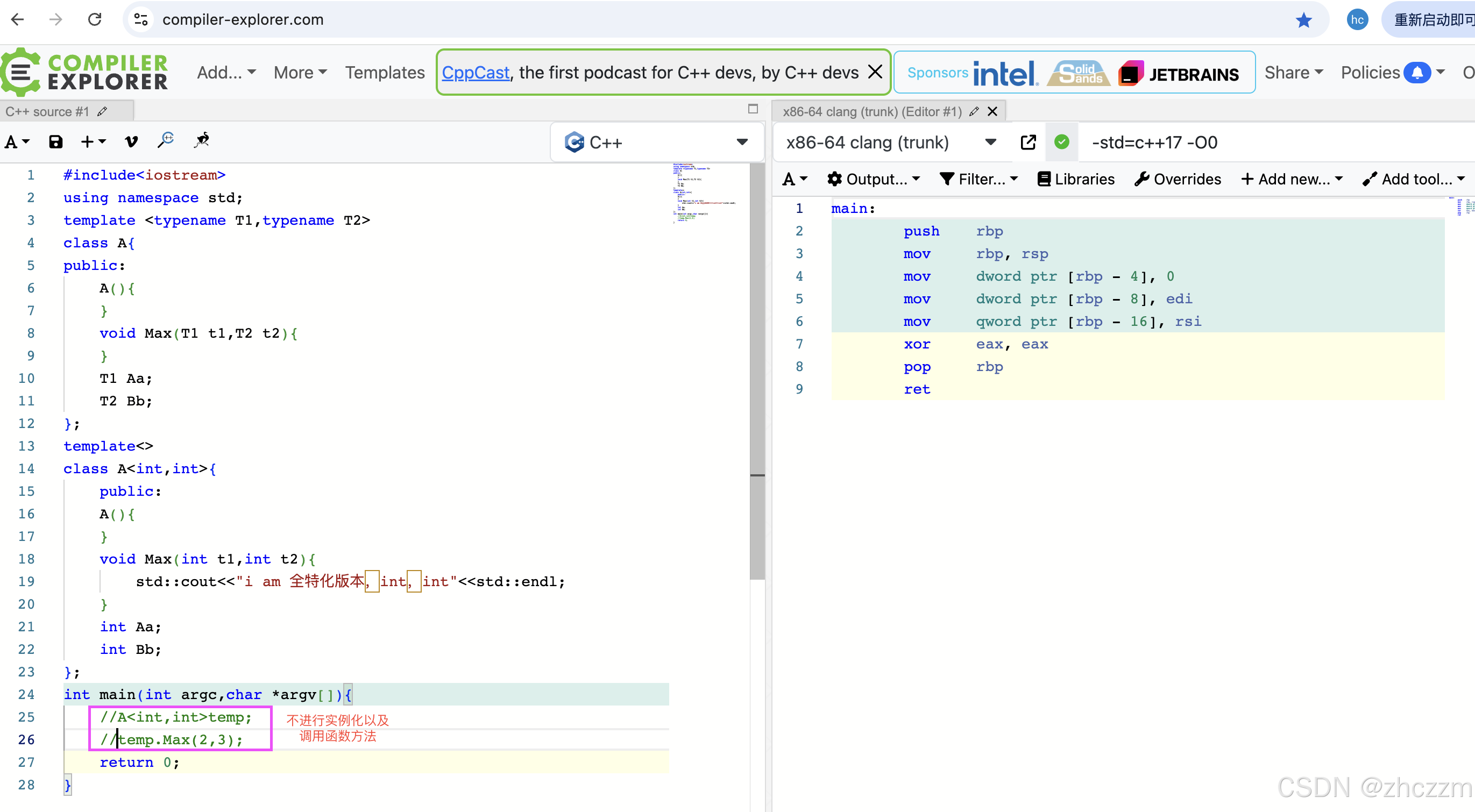This screenshot has width=1475, height=812.
Task: Open compiler popout arrow icon
Action: [1028, 142]
